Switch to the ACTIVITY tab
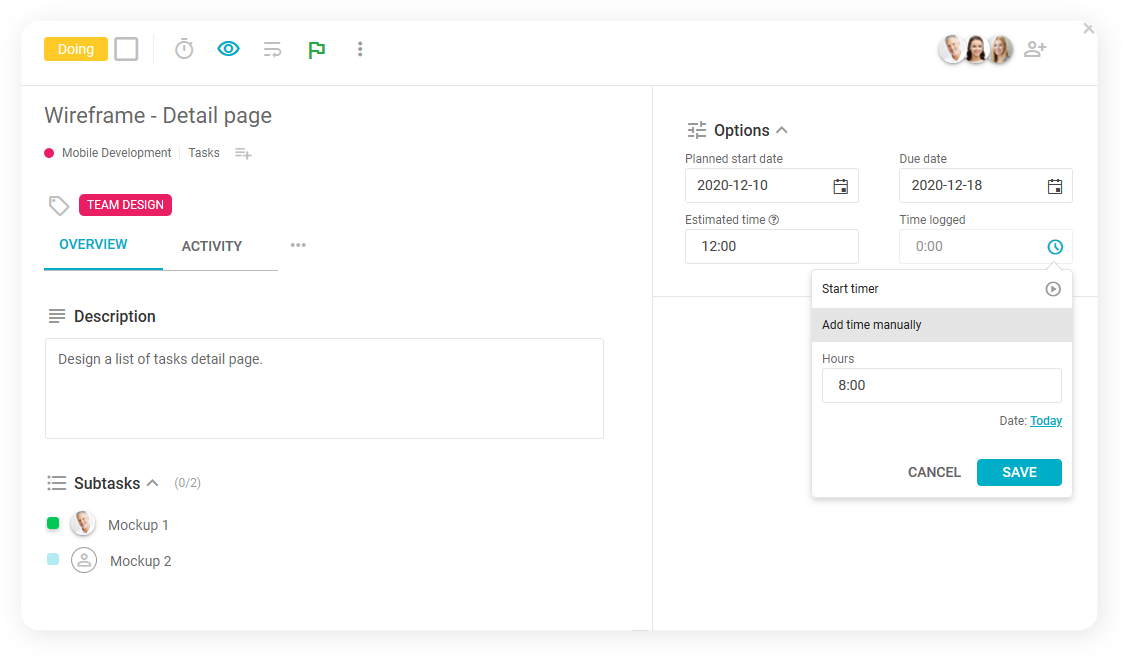Screen dimensions: 1125x659 click(212, 246)
